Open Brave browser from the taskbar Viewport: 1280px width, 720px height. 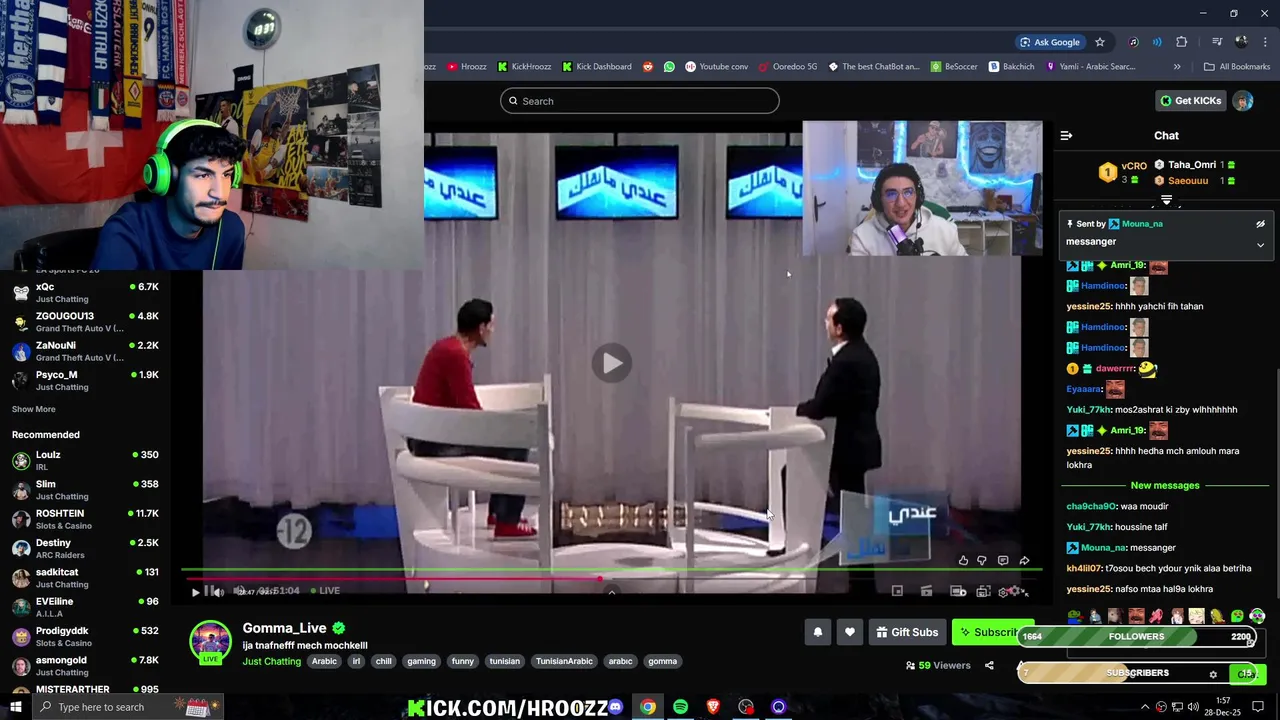[x=713, y=707]
